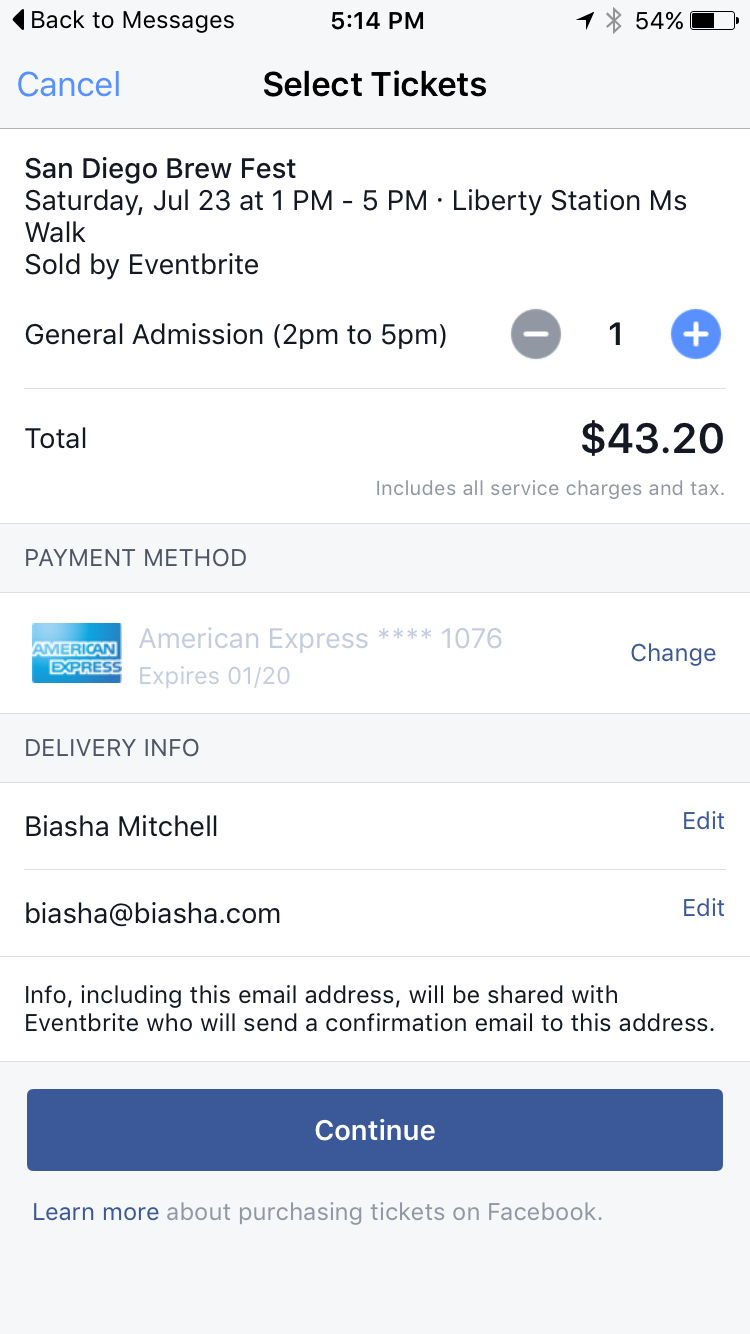
Task: Tap the plus button to add a ticket
Action: click(x=696, y=334)
